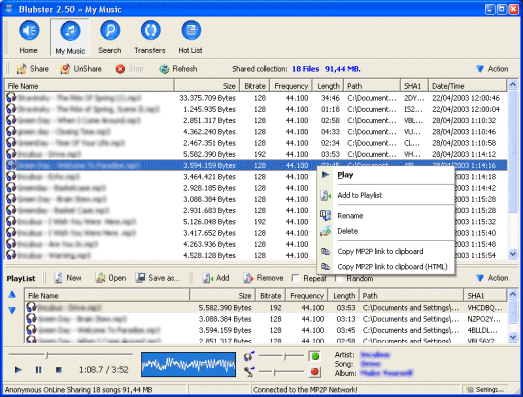Sort shared files by Frequency column
The image size is (523, 397).
[x=291, y=86]
